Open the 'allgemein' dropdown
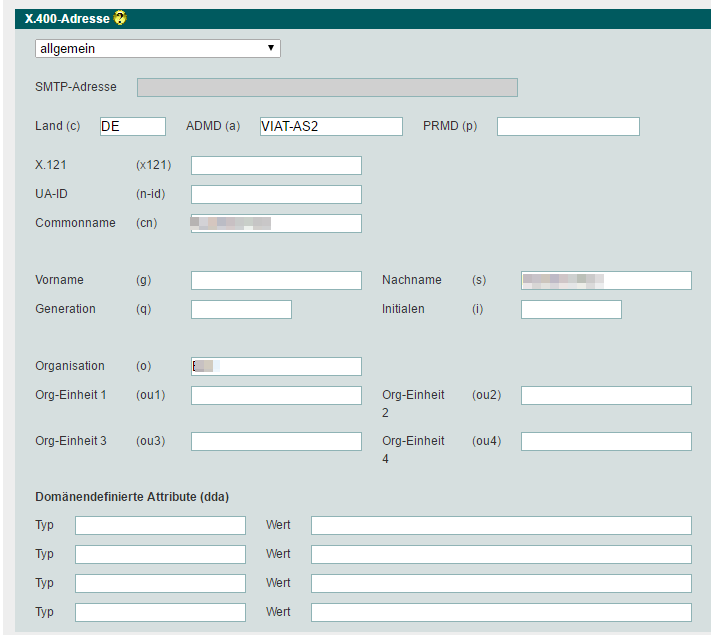723x635 pixels. coord(158,48)
